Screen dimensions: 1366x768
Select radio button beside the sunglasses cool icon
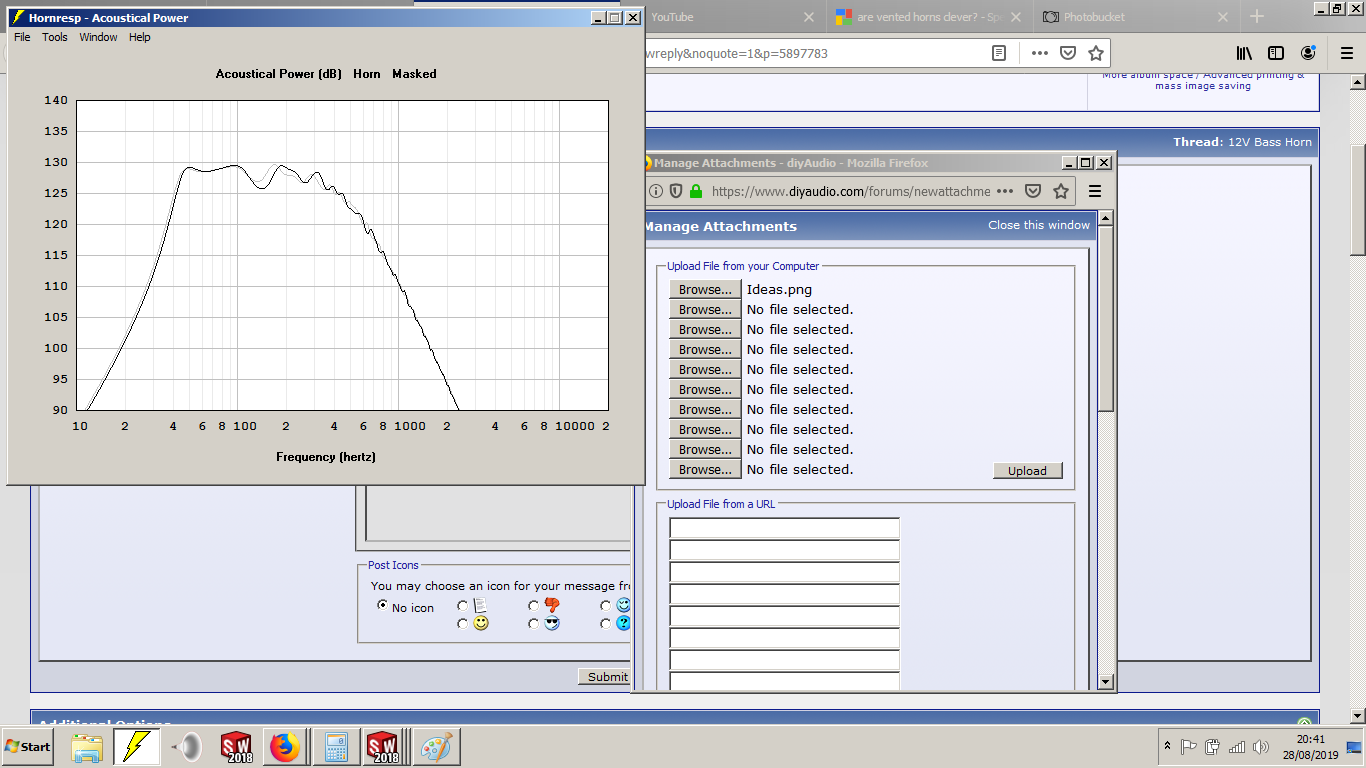coord(534,623)
